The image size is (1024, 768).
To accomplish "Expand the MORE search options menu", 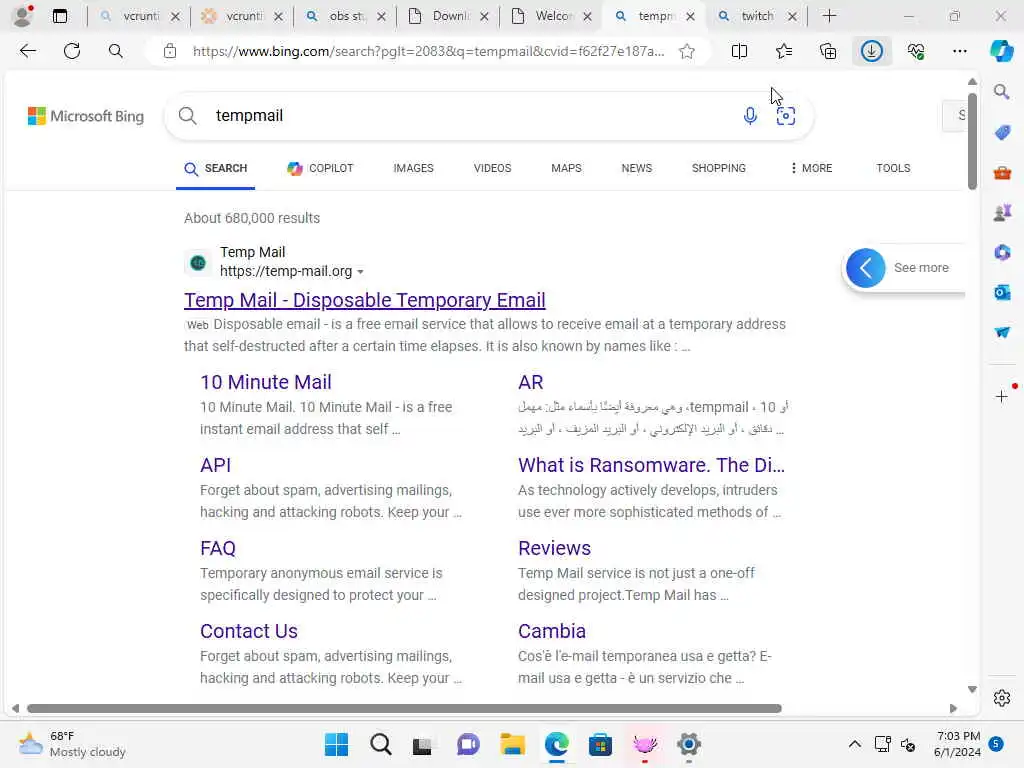I will tap(811, 168).
